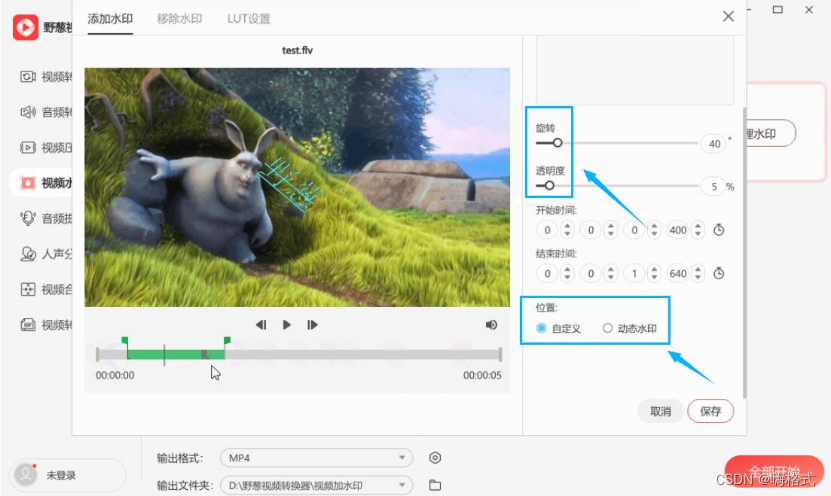Open the video to GIF sidebar icon
The width and height of the screenshot is (831, 496).
click(x=28, y=324)
